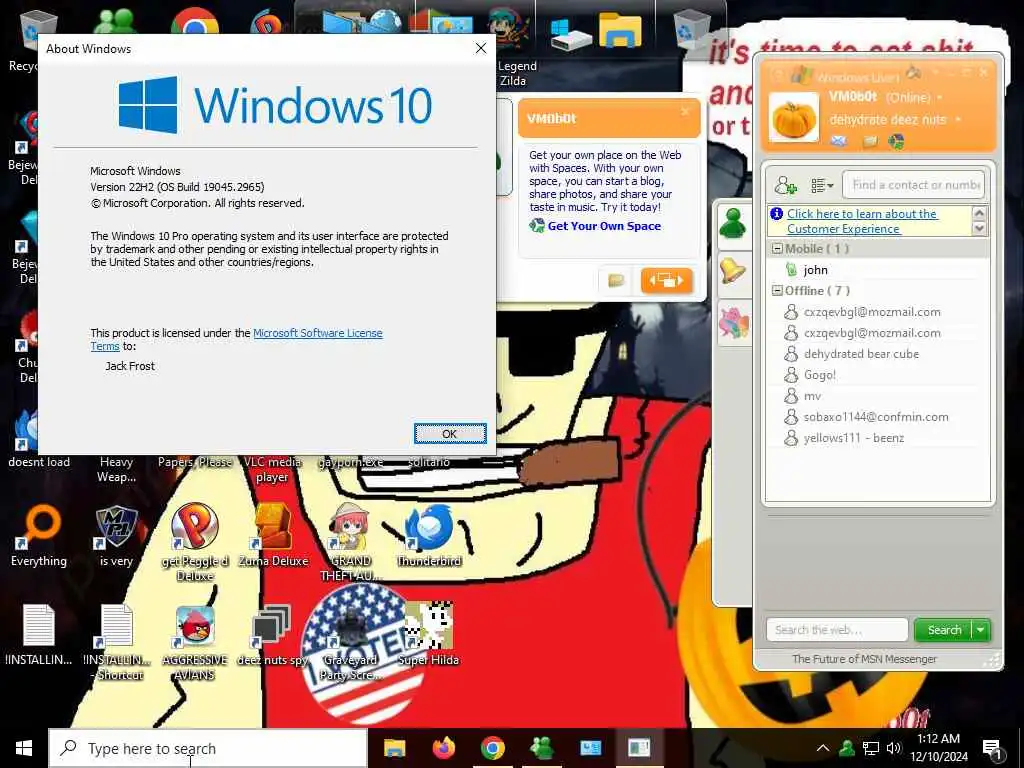Close the VM0b0t contact card popup
Screen dimensions: 1024x768
(x=685, y=112)
